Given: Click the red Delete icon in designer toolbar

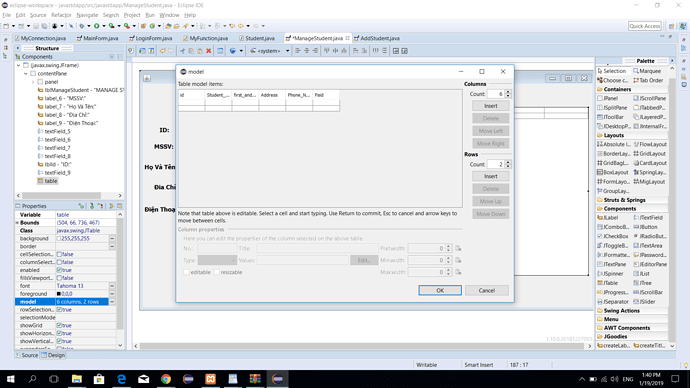Looking at the screenshot, I should point(209,51).
